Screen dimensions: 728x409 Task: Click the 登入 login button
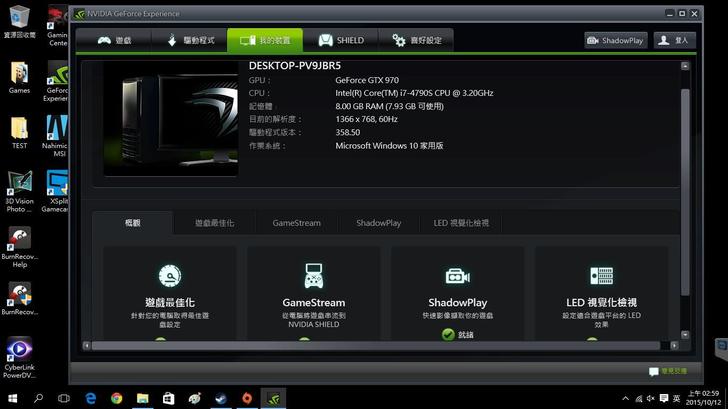(x=675, y=40)
